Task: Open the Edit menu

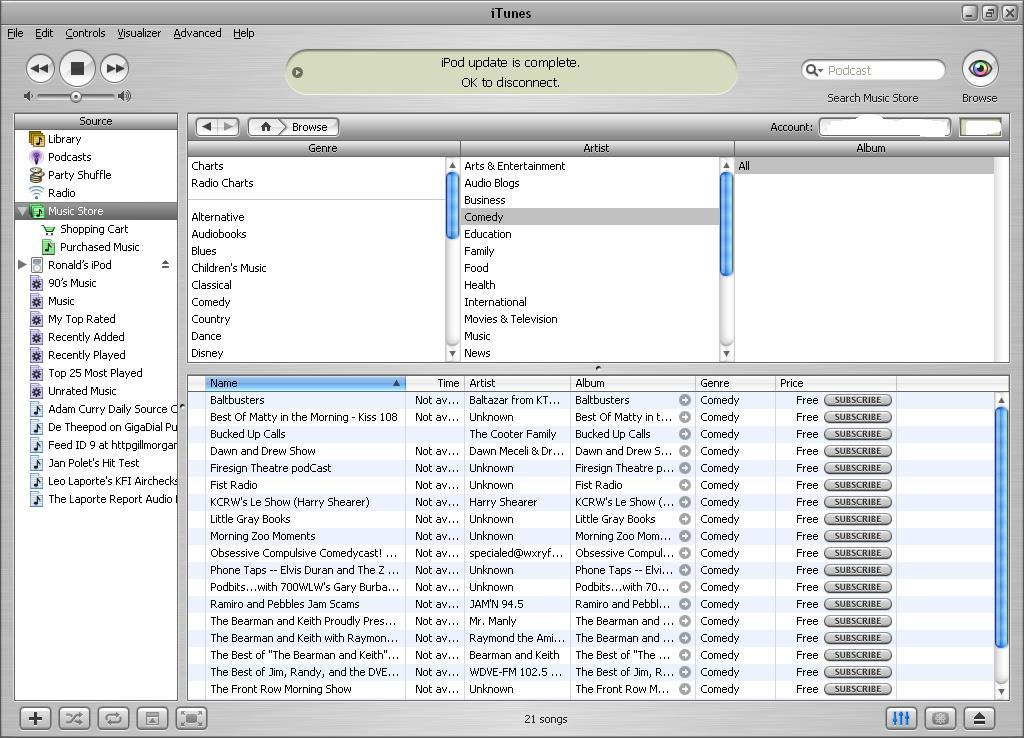Action: [x=44, y=33]
